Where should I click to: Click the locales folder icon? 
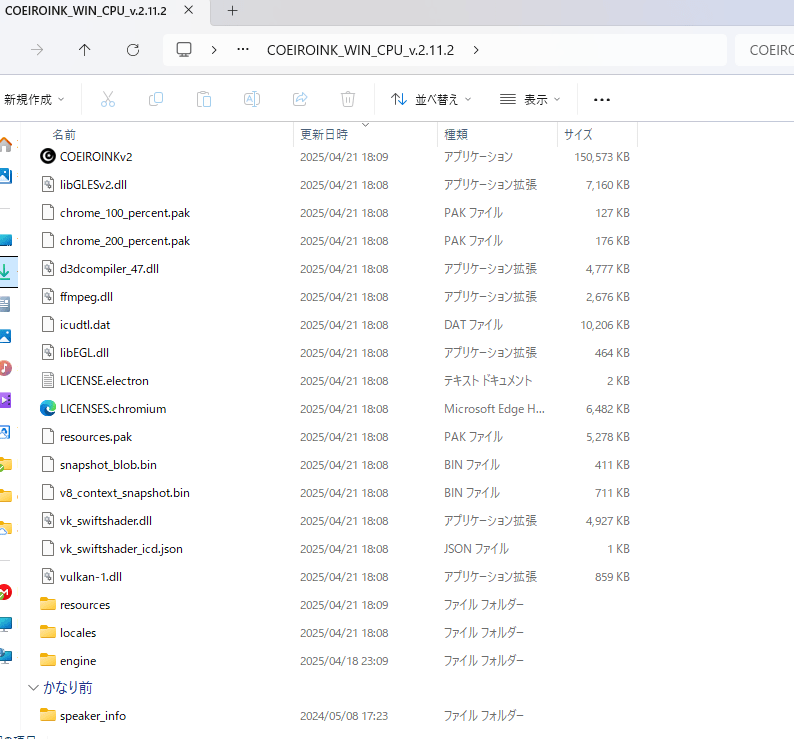(48, 632)
